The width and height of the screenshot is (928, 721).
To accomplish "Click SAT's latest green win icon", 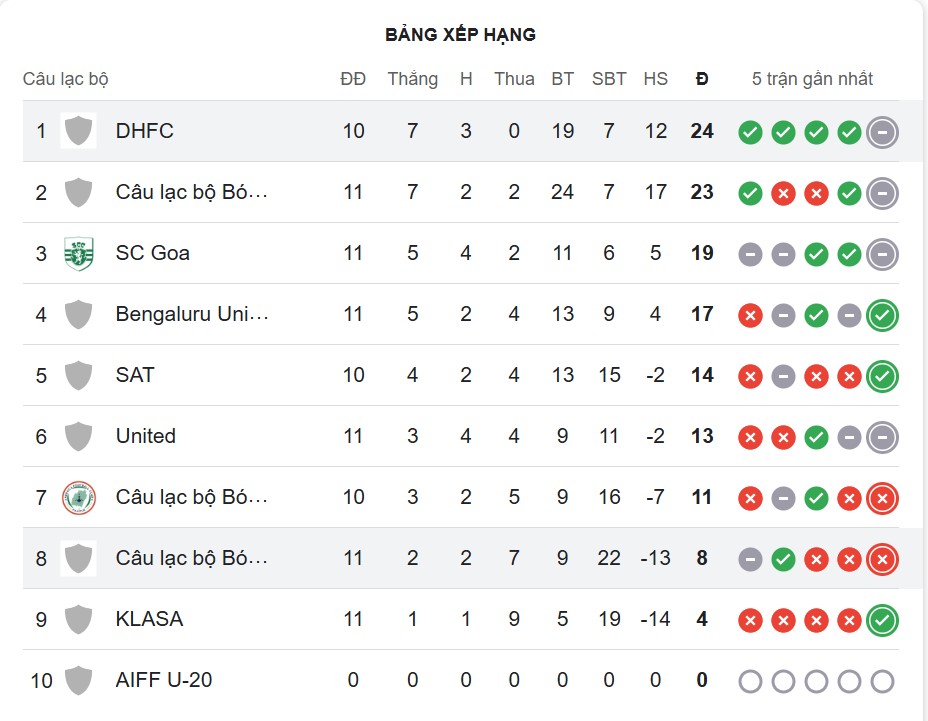I will click(882, 376).
